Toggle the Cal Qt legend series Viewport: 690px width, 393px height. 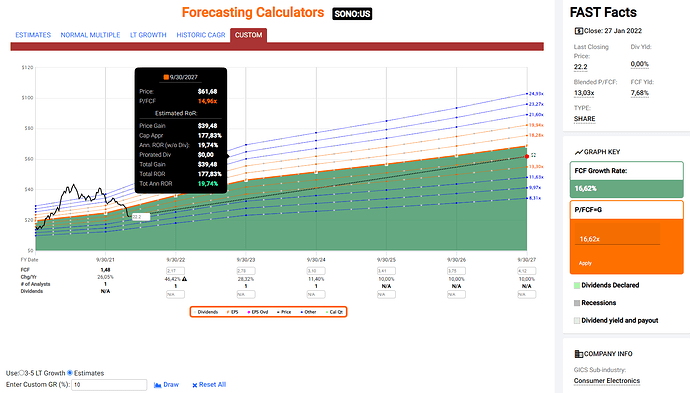tap(334, 312)
